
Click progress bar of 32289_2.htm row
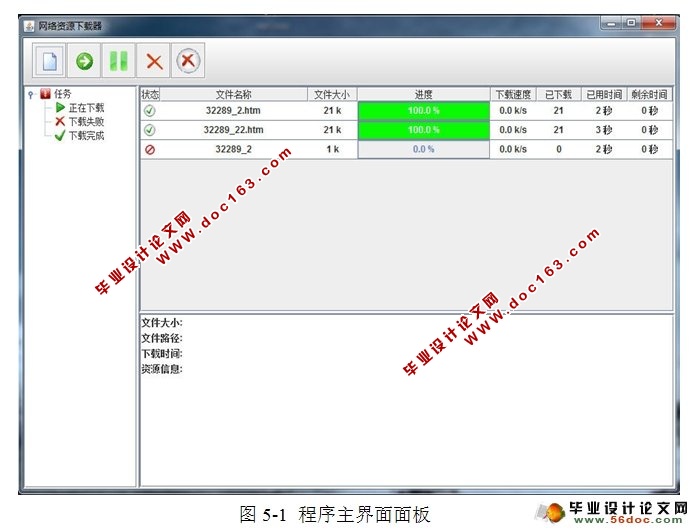423,110
